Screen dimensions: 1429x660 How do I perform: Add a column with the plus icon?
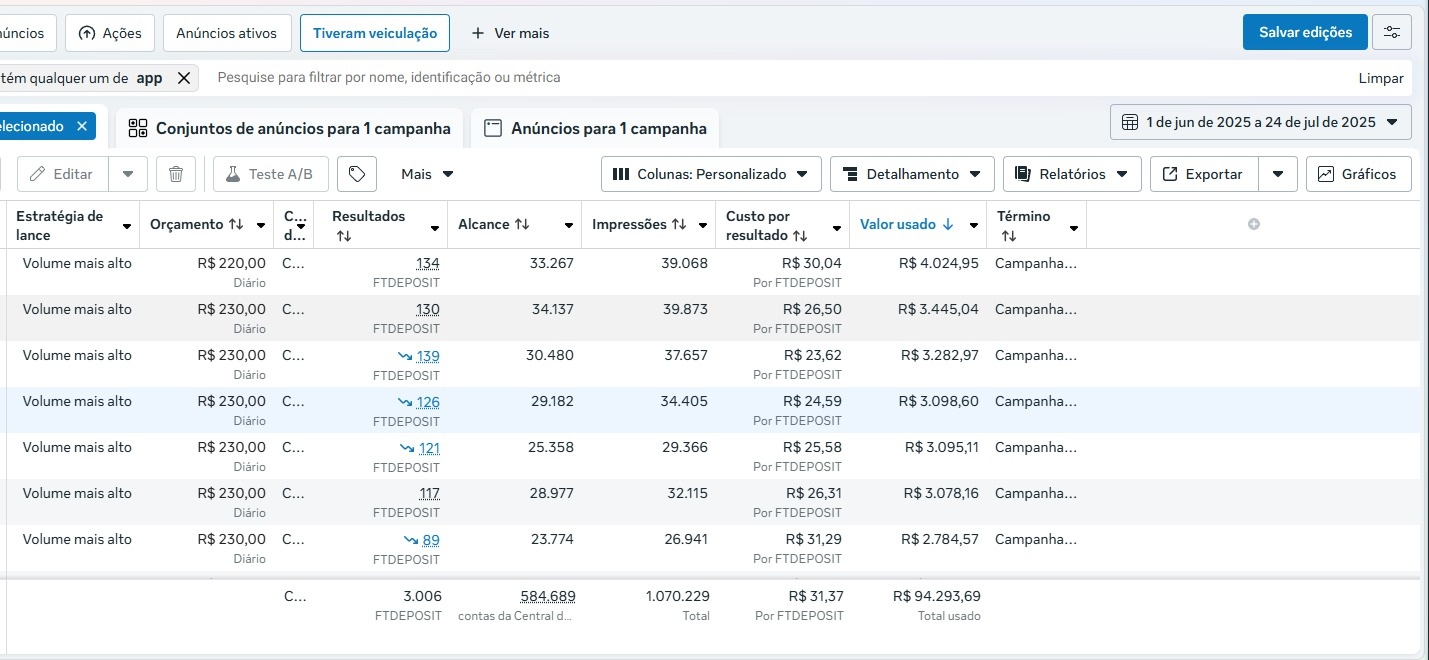[1254, 224]
